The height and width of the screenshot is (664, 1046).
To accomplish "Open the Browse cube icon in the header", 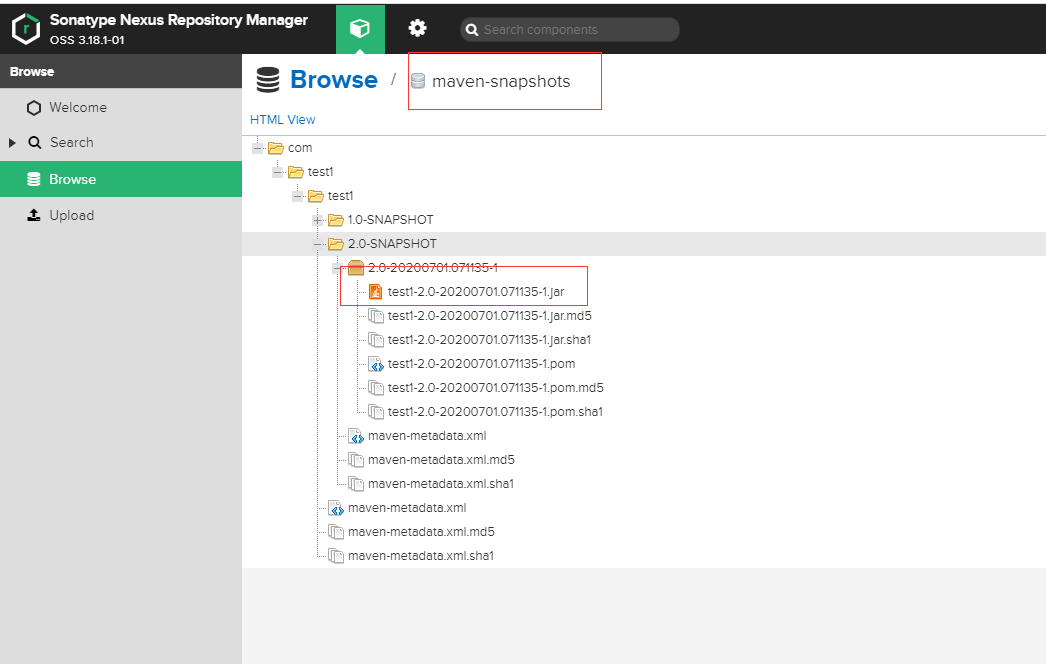I will [360, 29].
